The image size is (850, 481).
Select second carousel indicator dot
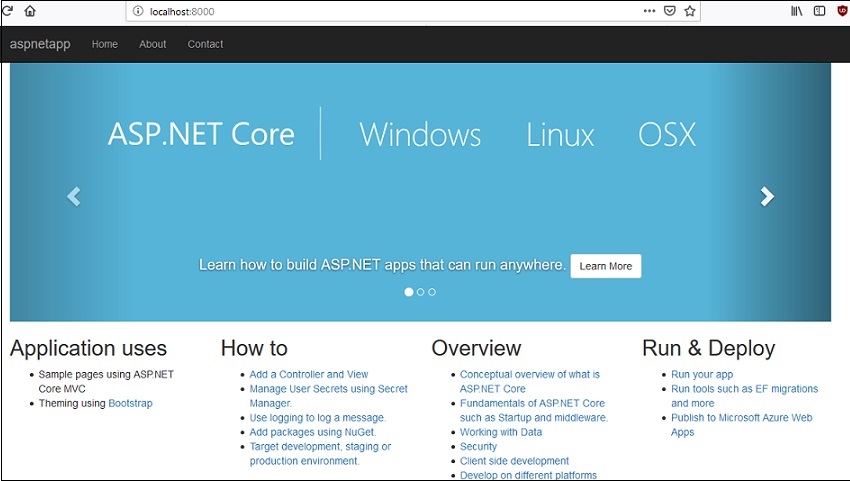click(421, 292)
